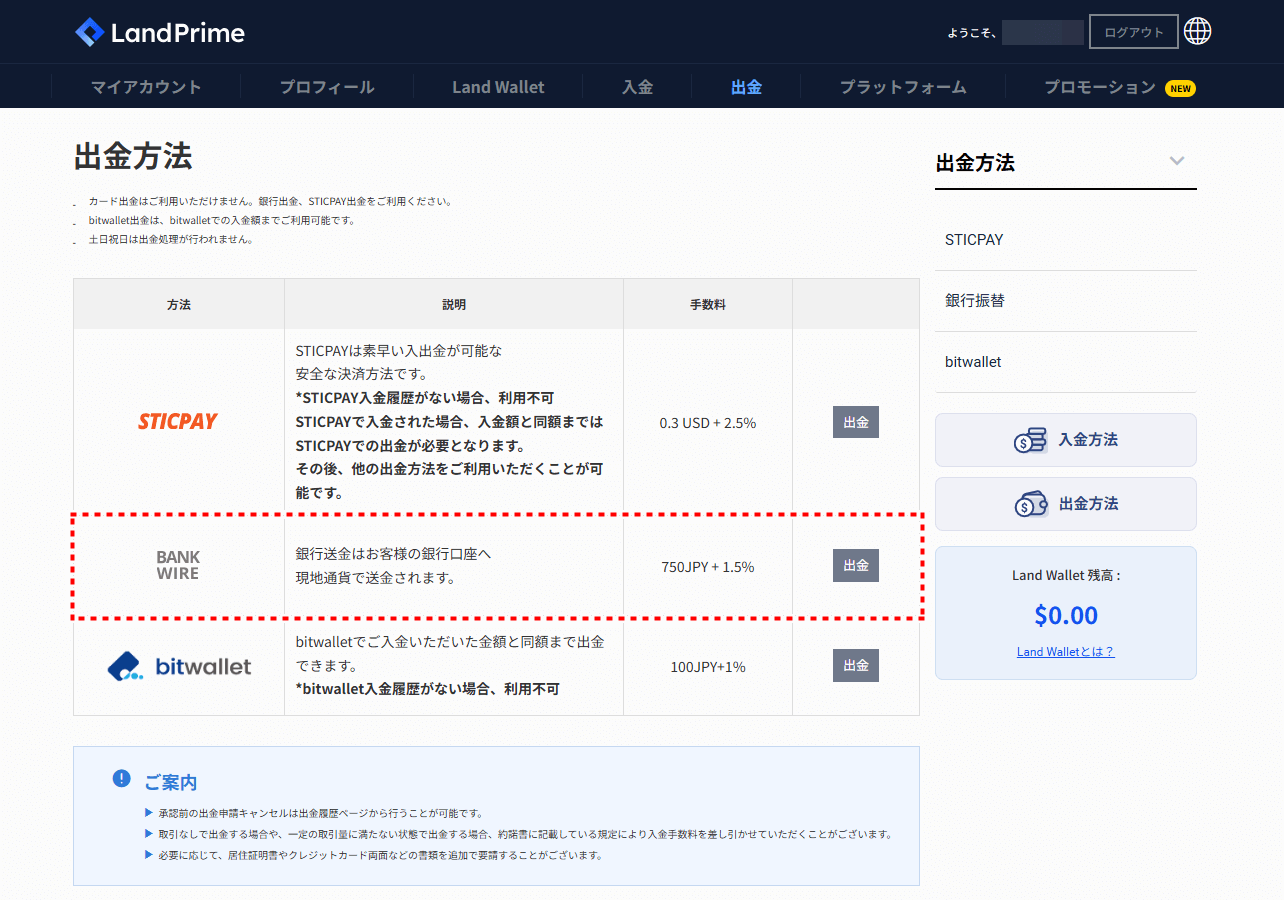Click the Land Wallet 残高 label
The height and width of the screenshot is (900, 1284).
tap(1066, 575)
